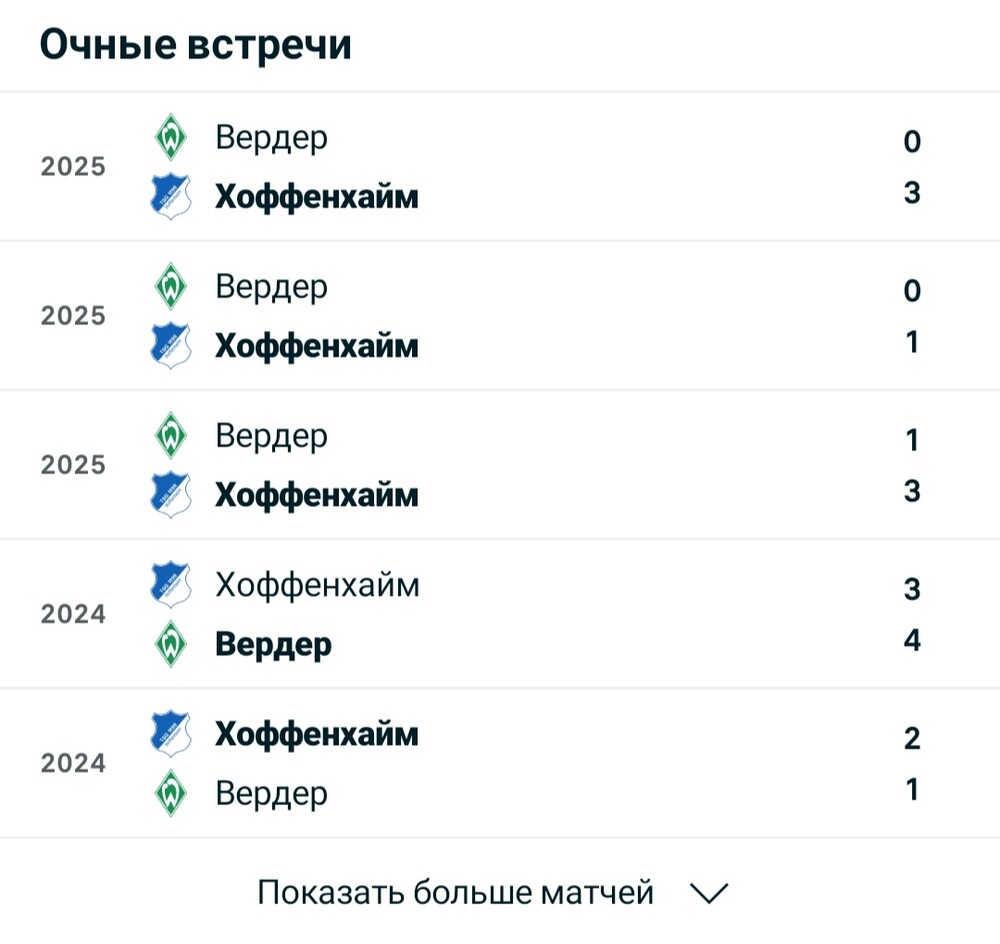The width and height of the screenshot is (1000, 944).
Task: Click the 2024 year label of last match
Action: (x=73, y=764)
